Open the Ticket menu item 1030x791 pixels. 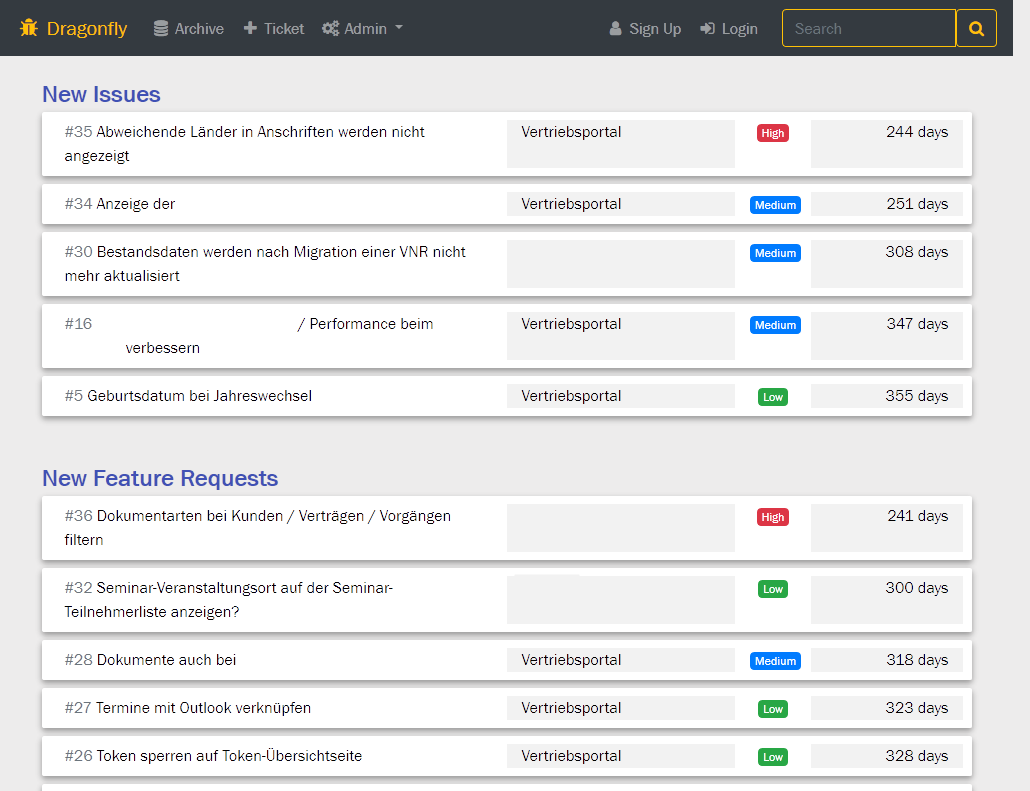[284, 29]
